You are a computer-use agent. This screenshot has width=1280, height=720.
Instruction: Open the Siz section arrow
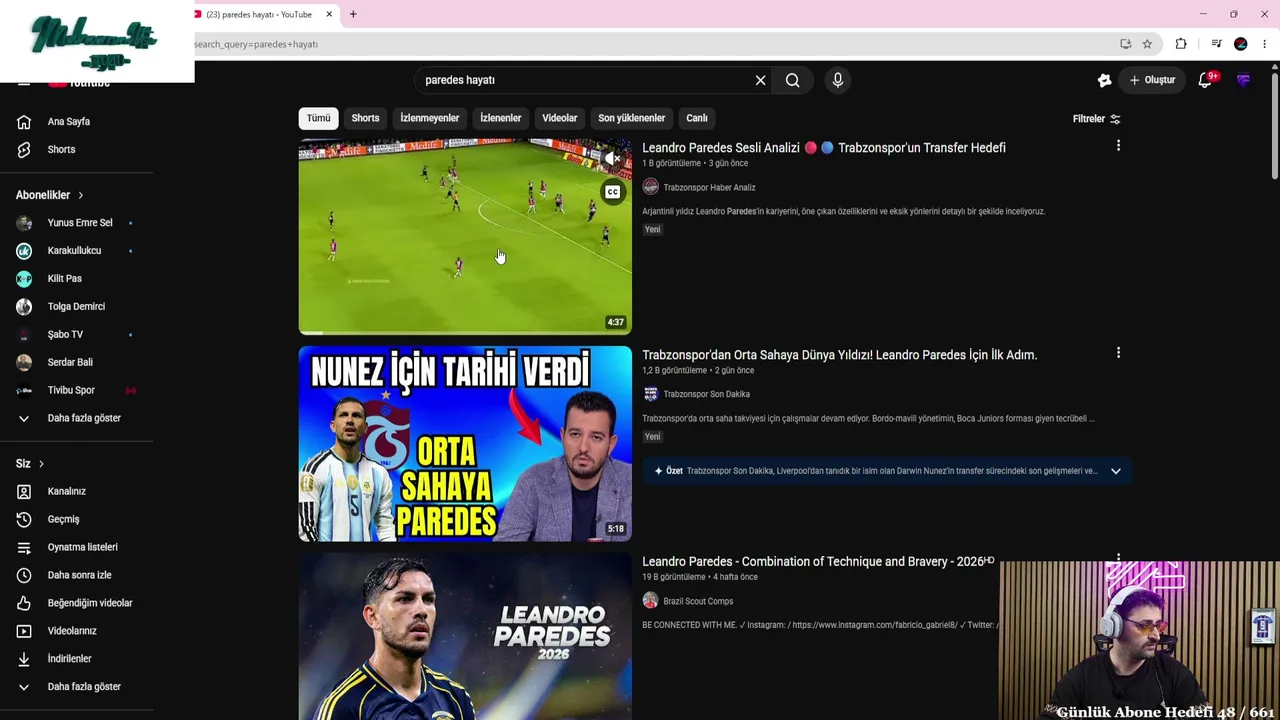point(41,464)
